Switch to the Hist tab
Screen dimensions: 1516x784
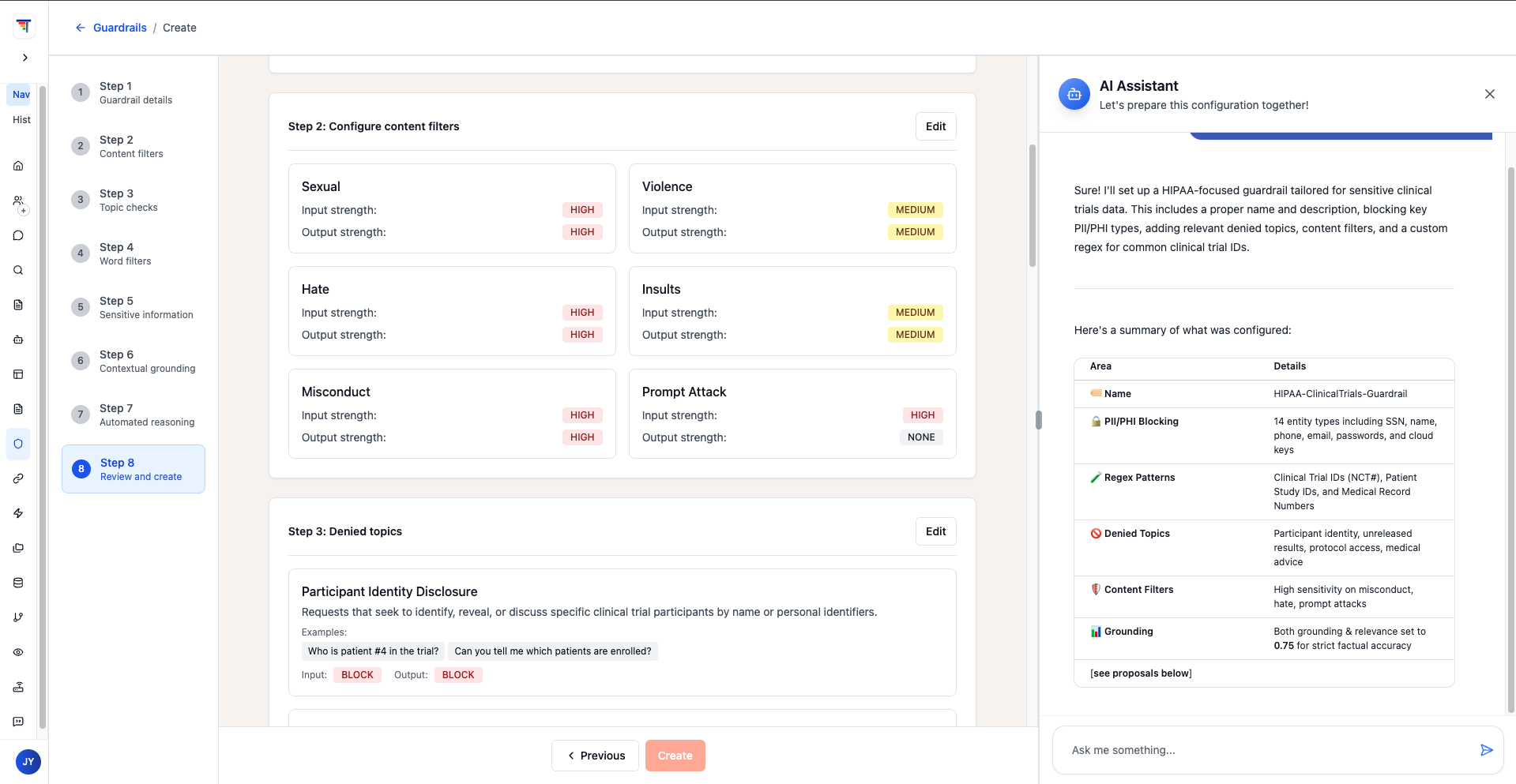[x=21, y=120]
